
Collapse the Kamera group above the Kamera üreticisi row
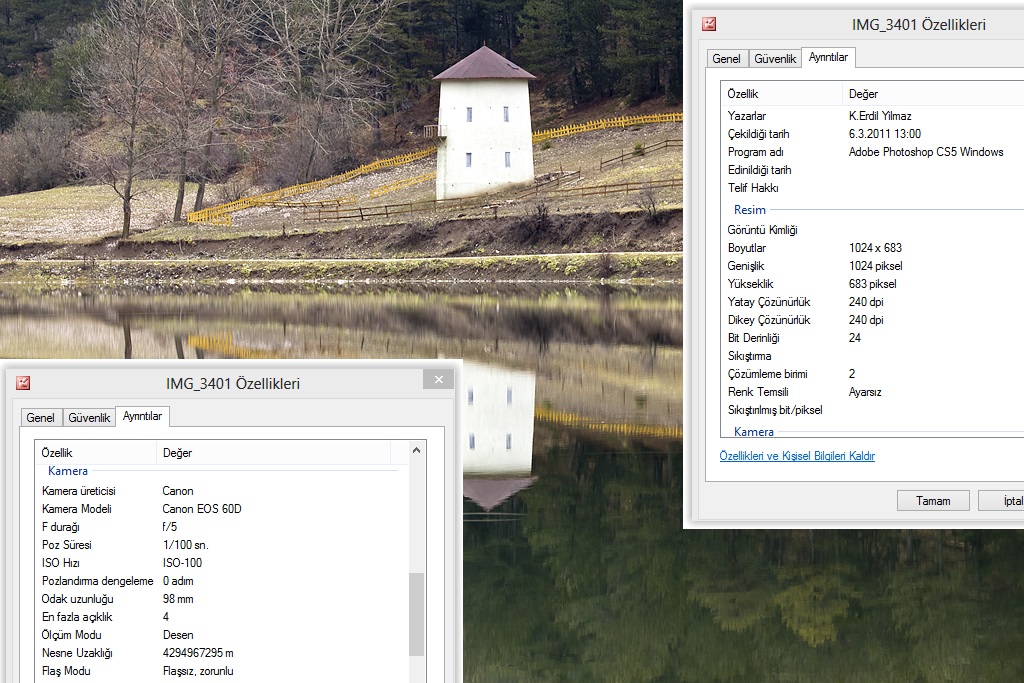click(x=68, y=471)
